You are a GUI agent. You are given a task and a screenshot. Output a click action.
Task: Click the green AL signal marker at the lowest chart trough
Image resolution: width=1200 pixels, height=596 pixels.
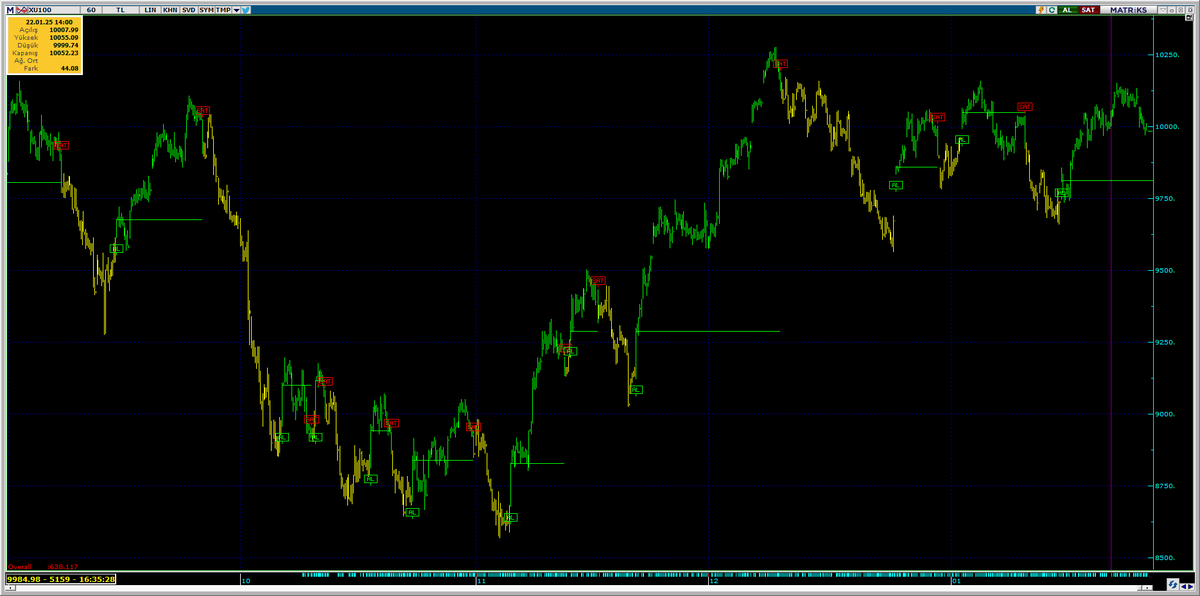[511, 517]
